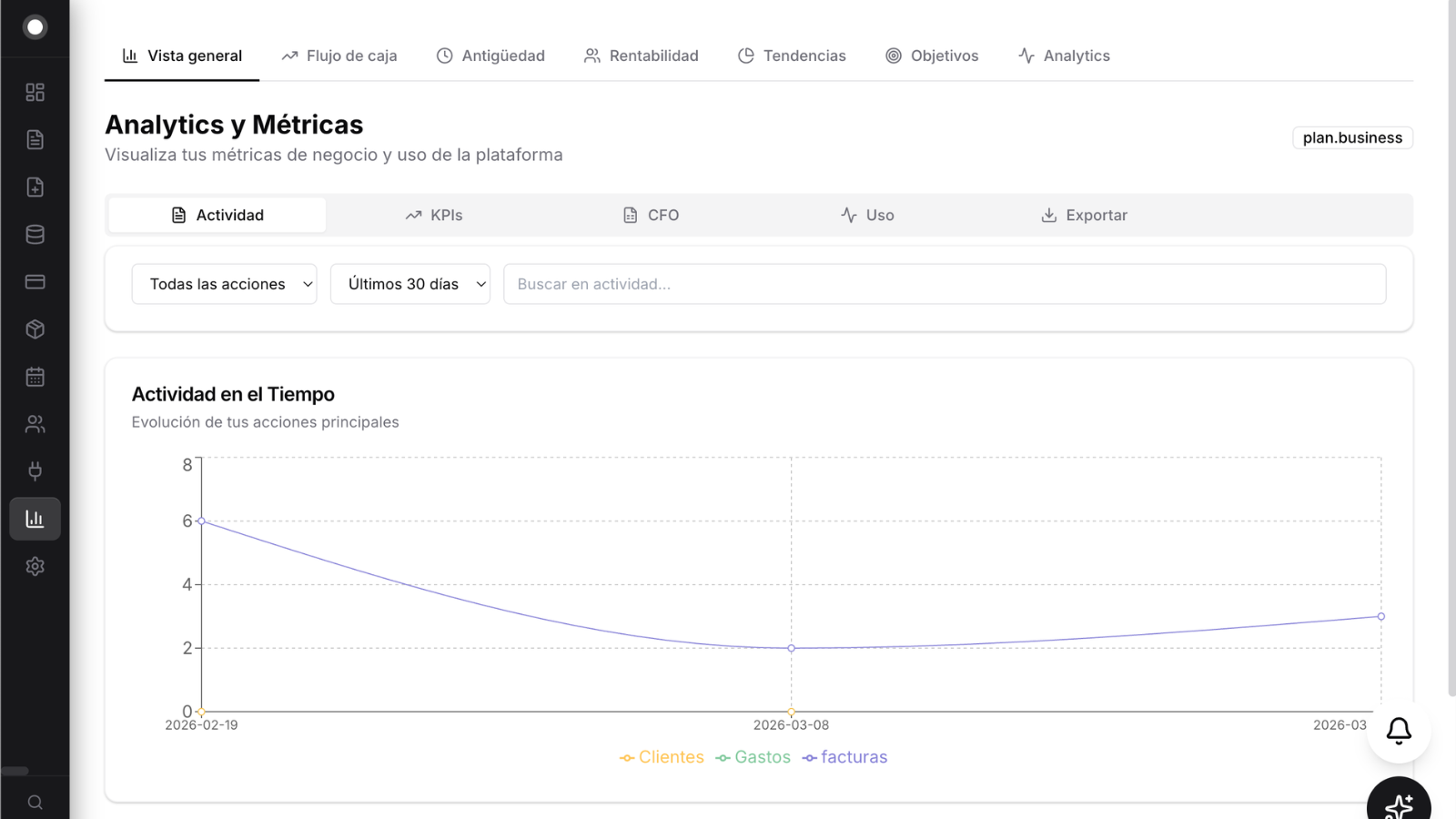Open the users icon in sidebar
The height and width of the screenshot is (819, 1456).
[35, 424]
